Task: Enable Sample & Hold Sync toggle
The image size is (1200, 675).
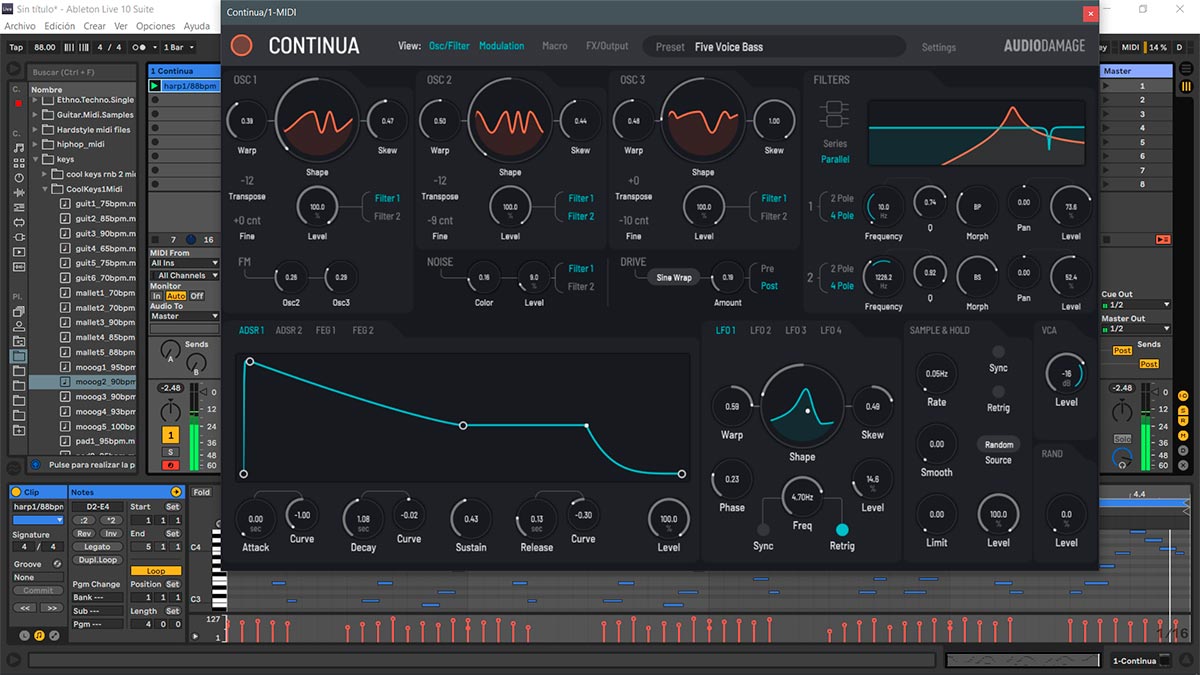Action: 998,352
